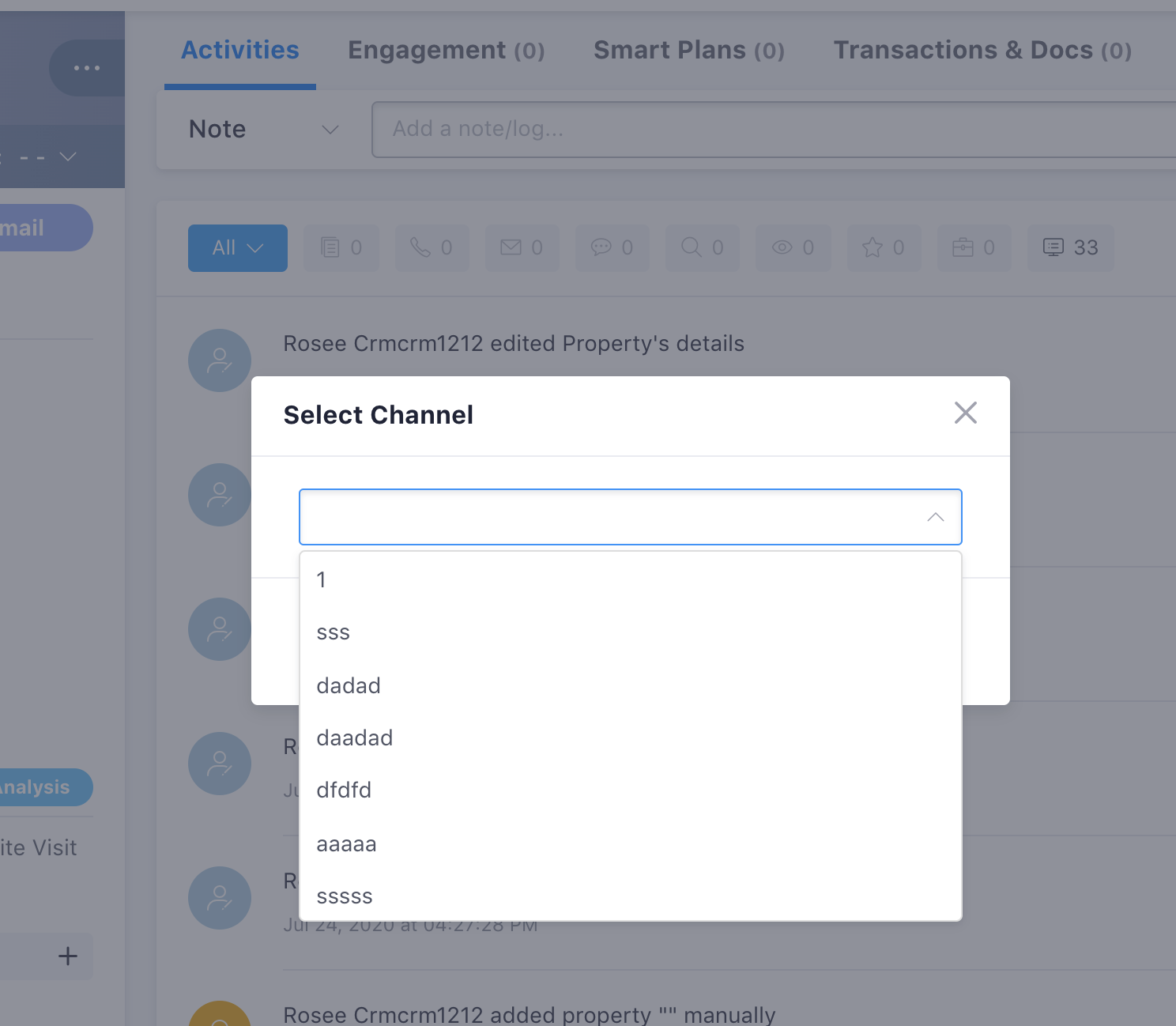Filter activities by chat messages icon
1176x1026 pixels.
[x=612, y=248]
